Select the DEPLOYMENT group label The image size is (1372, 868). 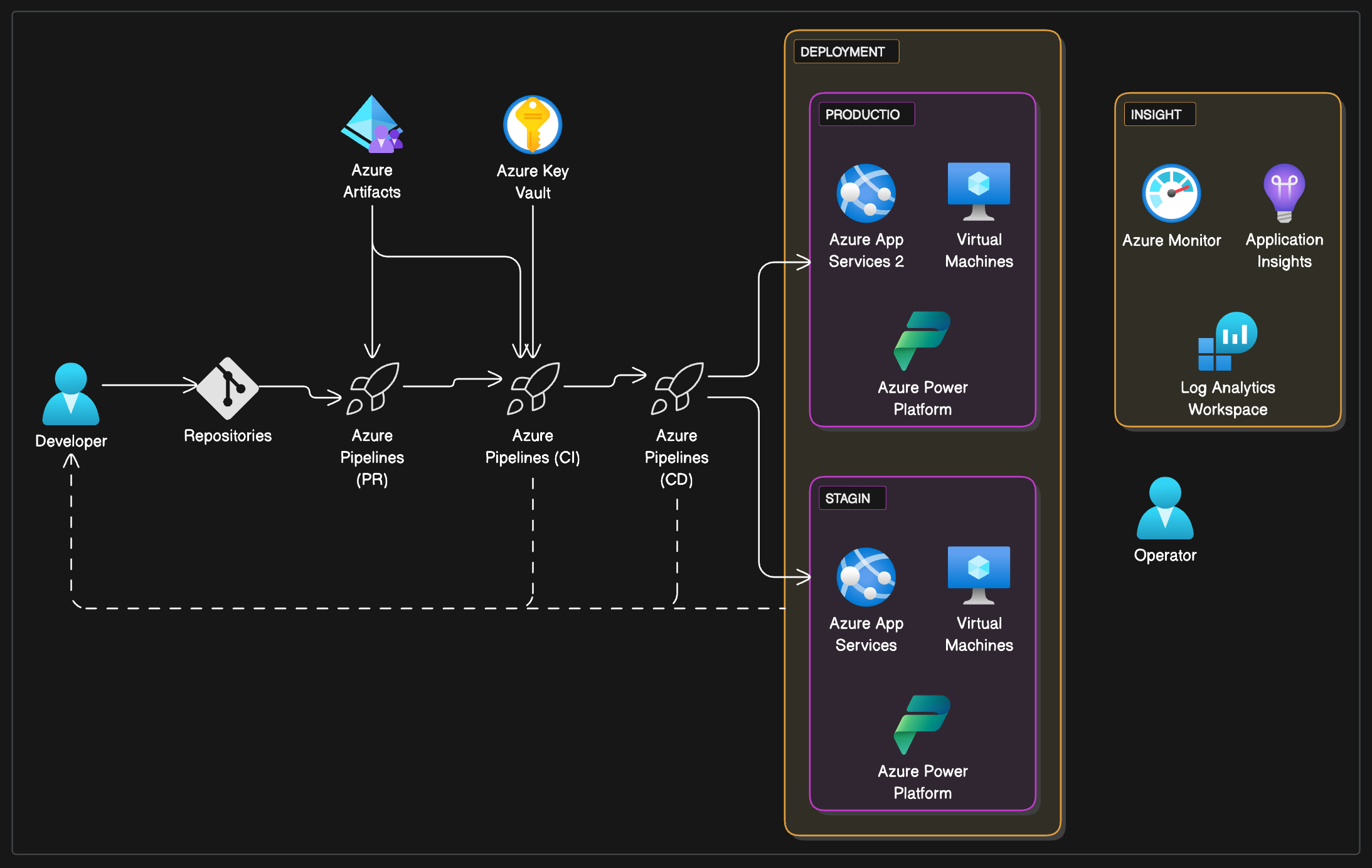pyautogui.click(x=846, y=51)
